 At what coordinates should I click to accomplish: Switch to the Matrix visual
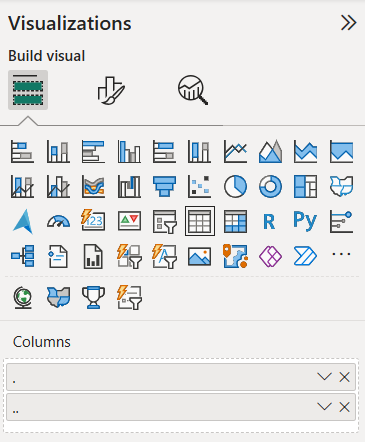point(235,221)
